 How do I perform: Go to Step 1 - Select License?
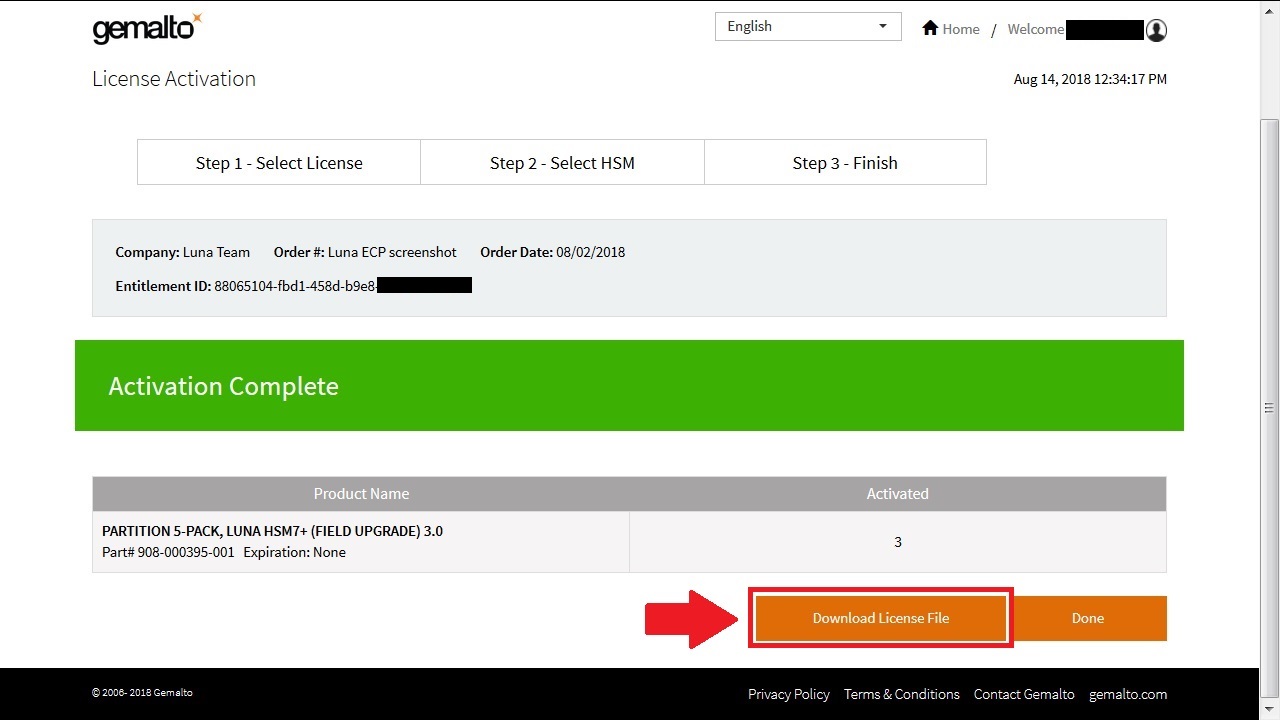[279, 163]
